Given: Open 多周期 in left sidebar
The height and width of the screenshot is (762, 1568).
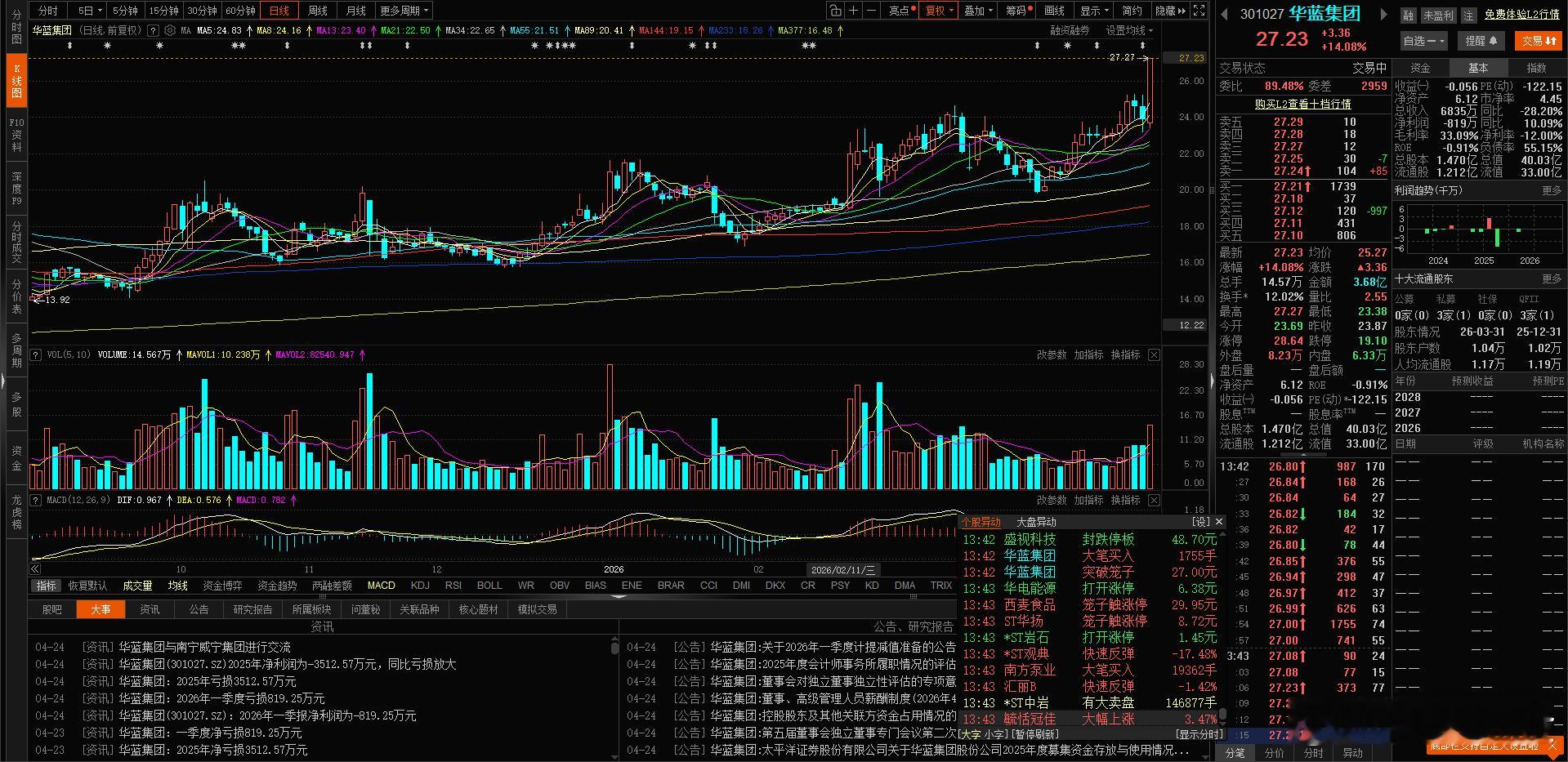Looking at the screenshot, I should point(16,350).
